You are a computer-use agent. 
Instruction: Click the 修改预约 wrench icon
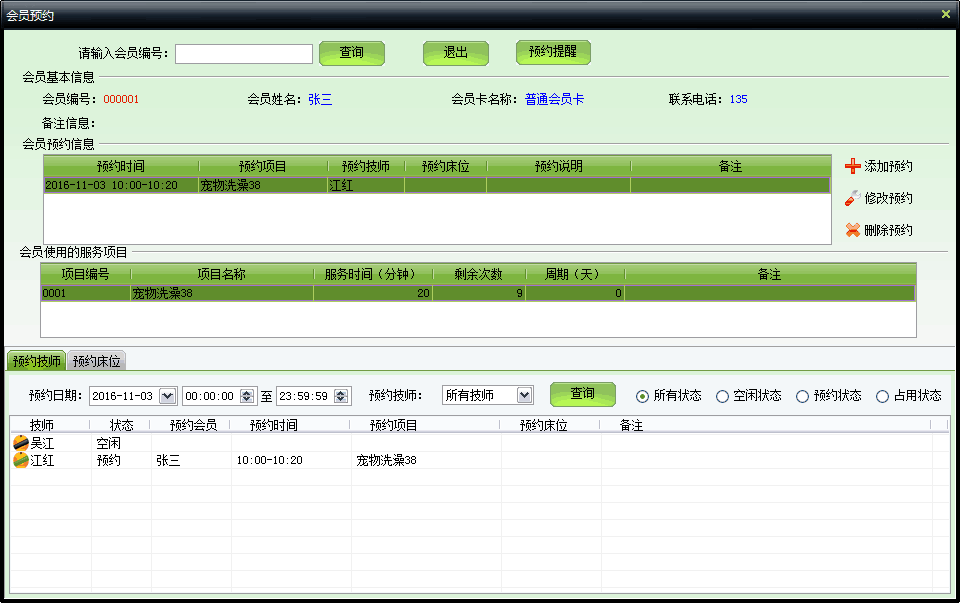852,198
